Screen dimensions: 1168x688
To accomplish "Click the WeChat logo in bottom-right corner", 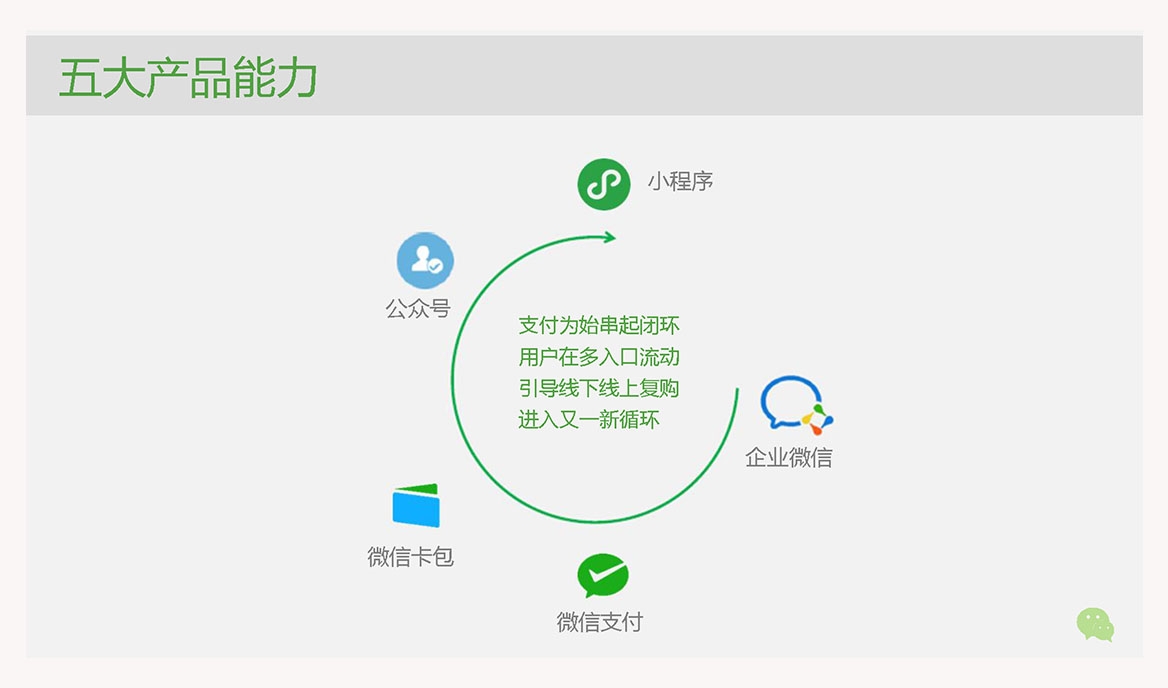I will point(1095,624).
